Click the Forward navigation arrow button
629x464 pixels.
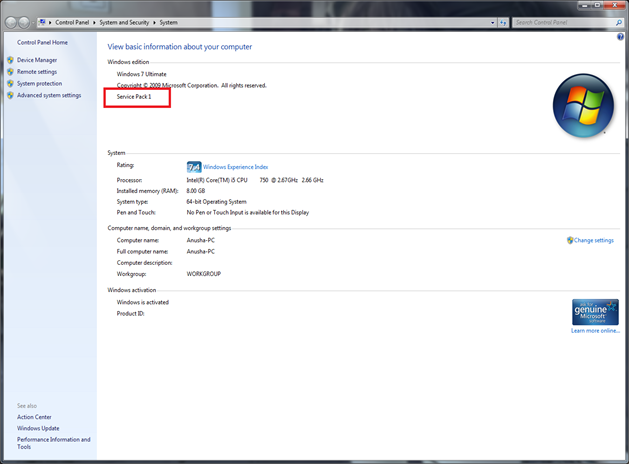(24, 22)
